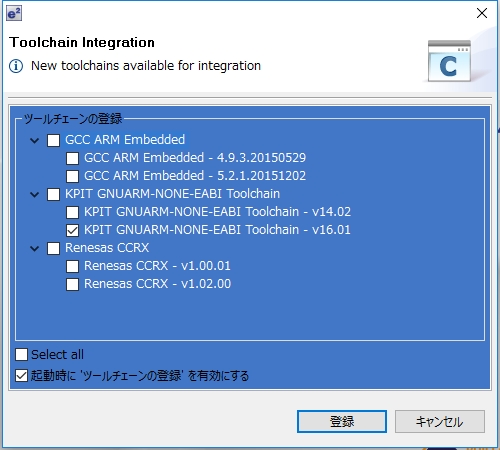The image size is (500, 450).
Task: Click the 登録 button
Action: pos(342,422)
